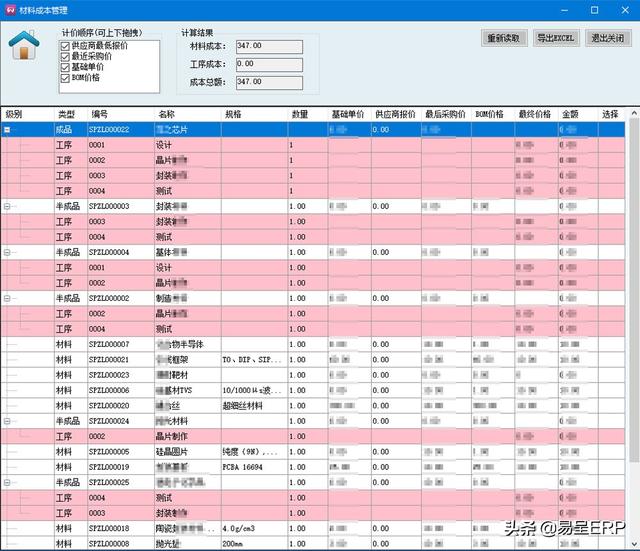The width and height of the screenshot is (640, 551).
Task: Click the 材料成本 result field
Action: tap(267, 46)
